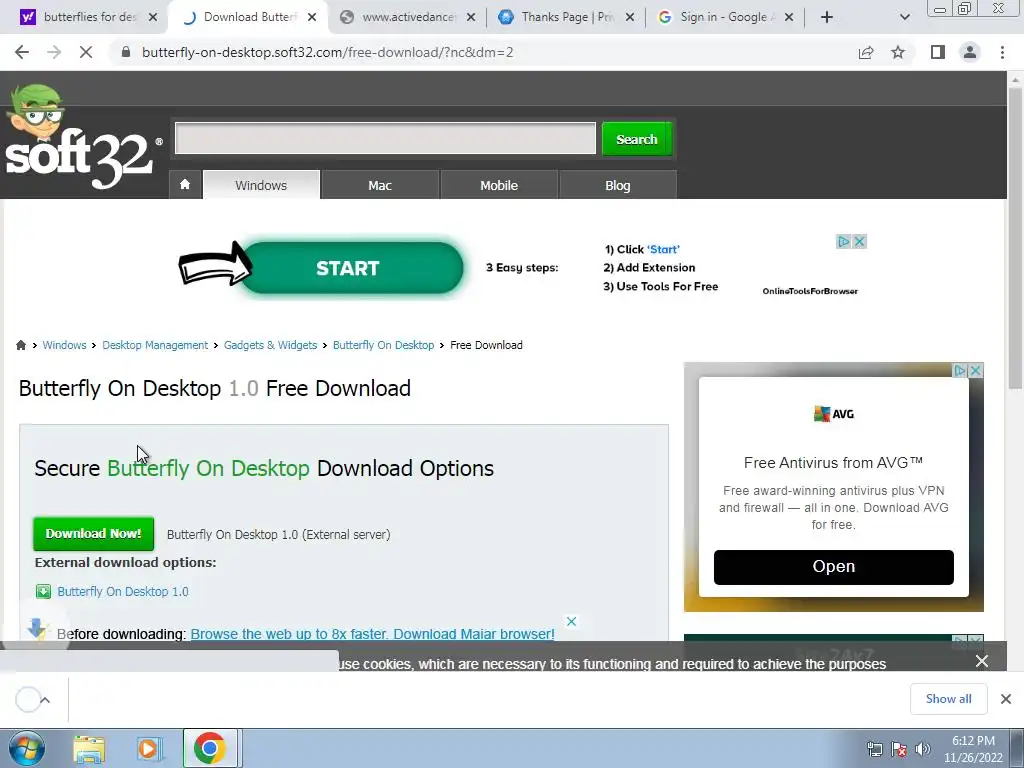Select the Blog navigation tab

click(618, 185)
